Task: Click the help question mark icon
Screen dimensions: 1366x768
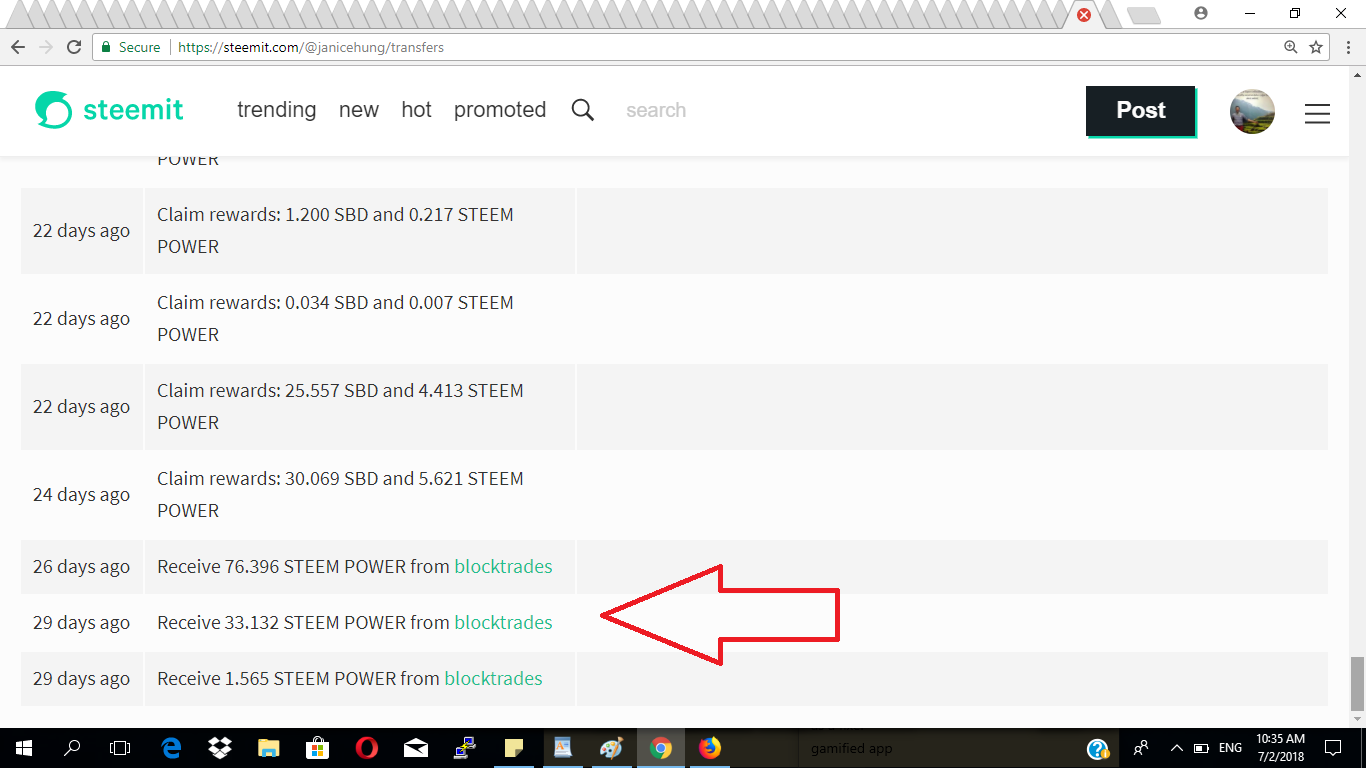Action: (1097, 748)
